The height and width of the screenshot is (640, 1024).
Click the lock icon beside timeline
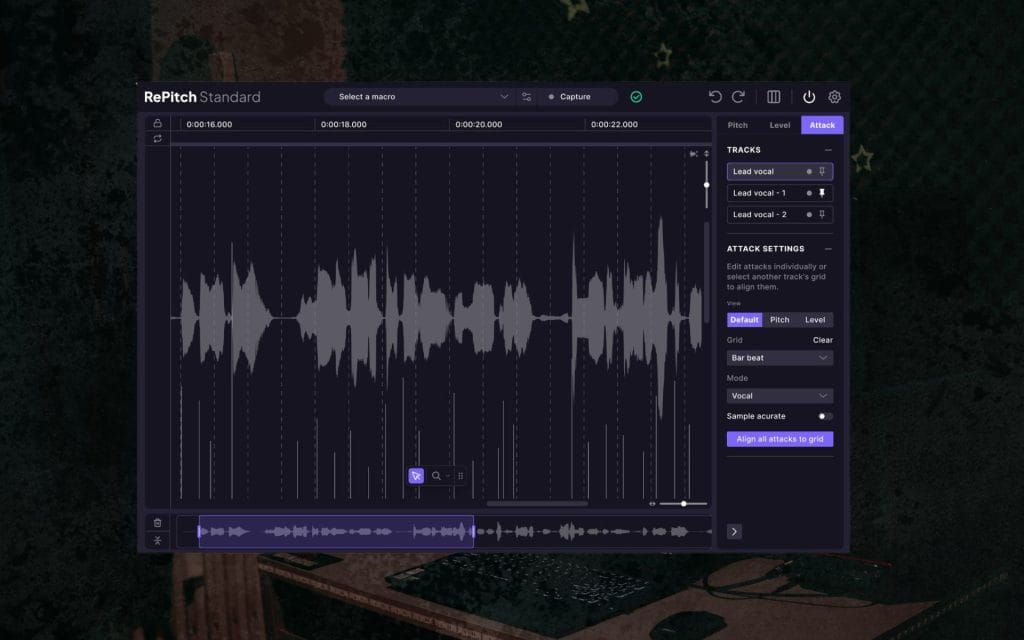pyautogui.click(x=157, y=123)
